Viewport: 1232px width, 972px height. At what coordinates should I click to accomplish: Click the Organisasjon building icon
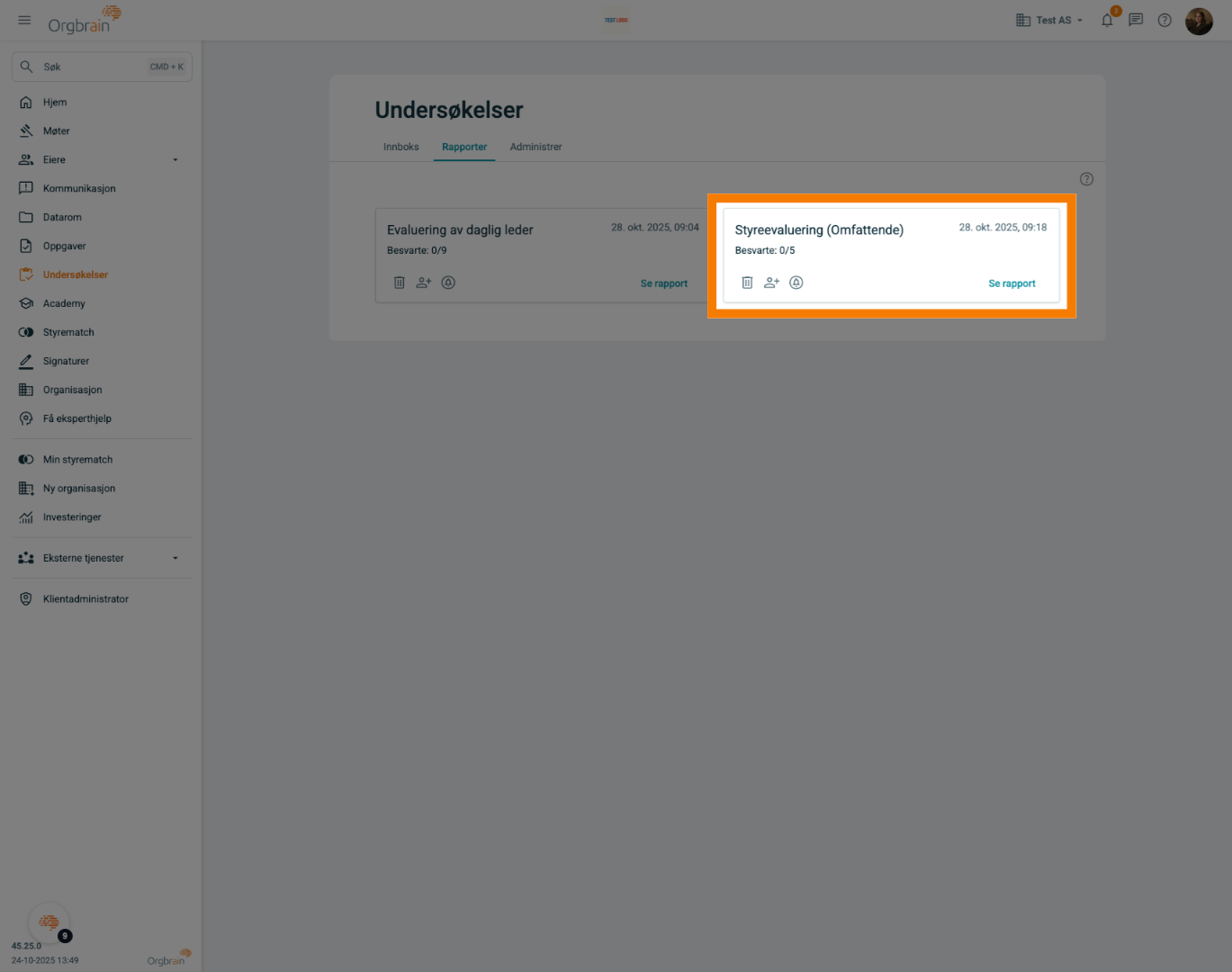click(26, 390)
